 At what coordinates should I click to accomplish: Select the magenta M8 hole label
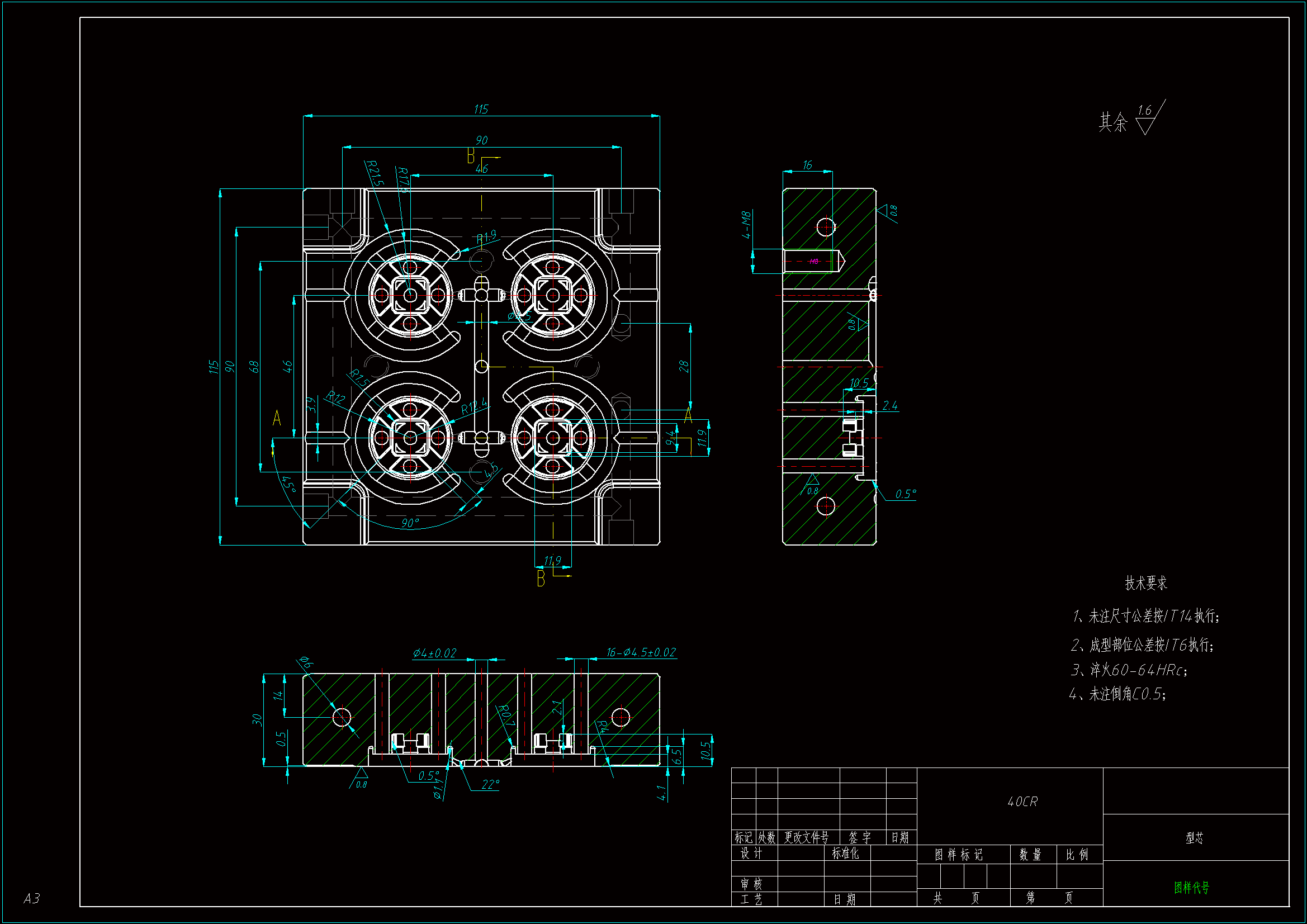[813, 261]
